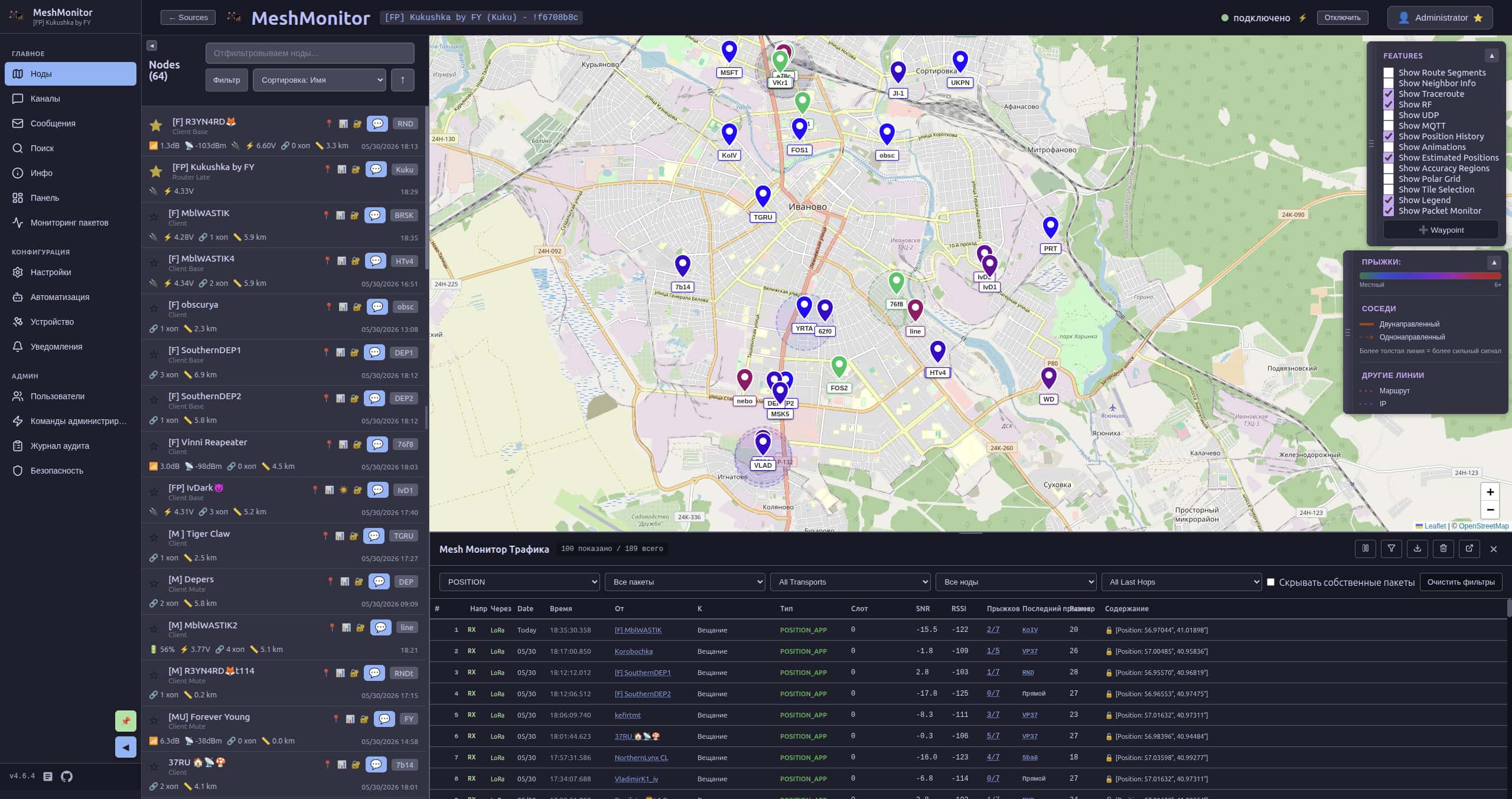This screenshot has height=799, width=1512.
Task: Open the POSITION packet type dropdown
Action: coord(520,582)
